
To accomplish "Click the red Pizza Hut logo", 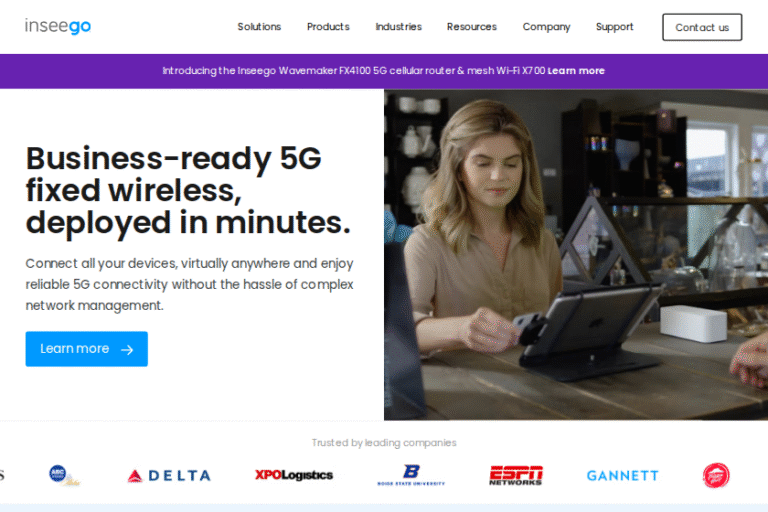I will (716, 475).
